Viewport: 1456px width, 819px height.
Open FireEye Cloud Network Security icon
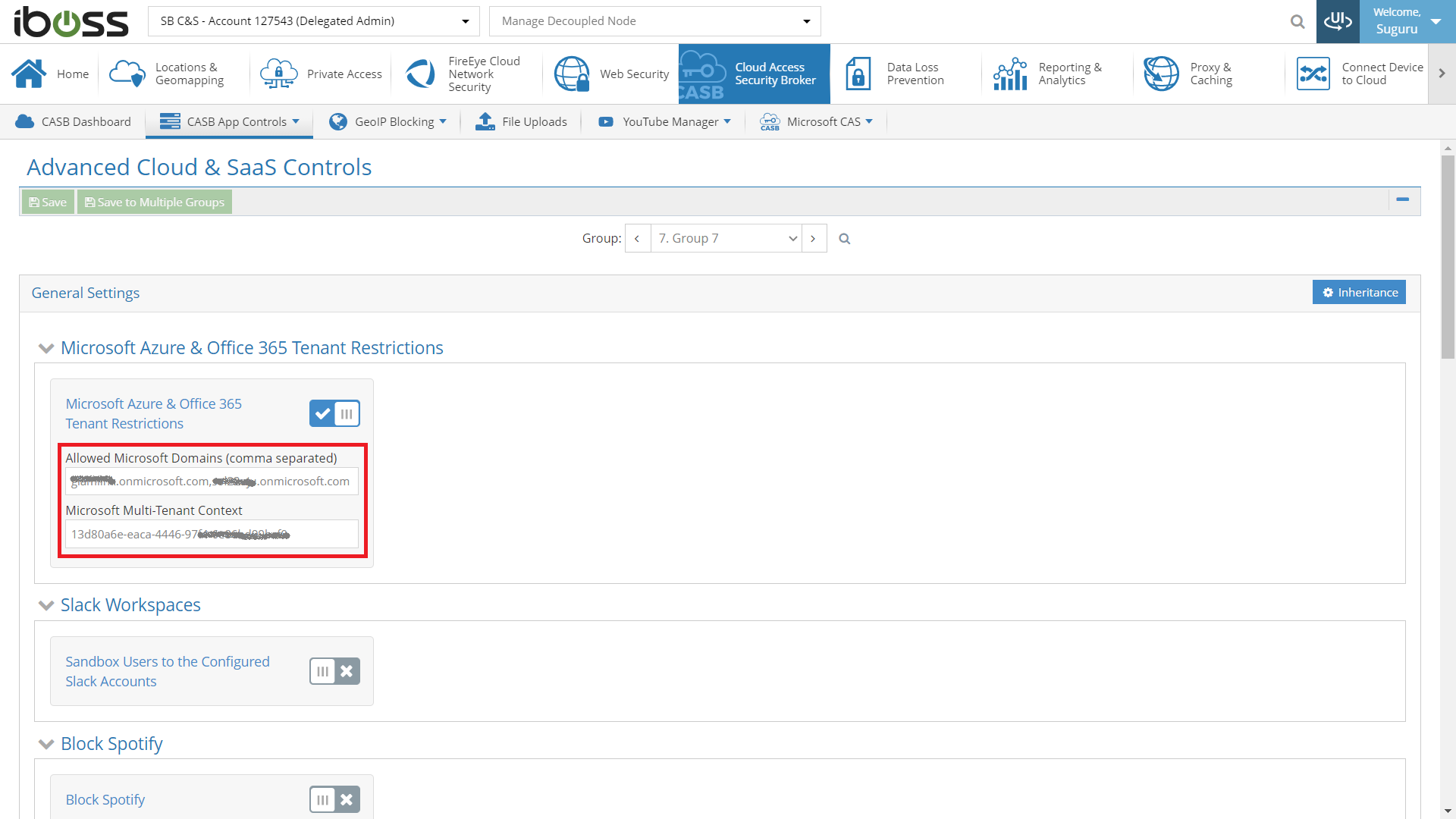click(x=420, y=74)
